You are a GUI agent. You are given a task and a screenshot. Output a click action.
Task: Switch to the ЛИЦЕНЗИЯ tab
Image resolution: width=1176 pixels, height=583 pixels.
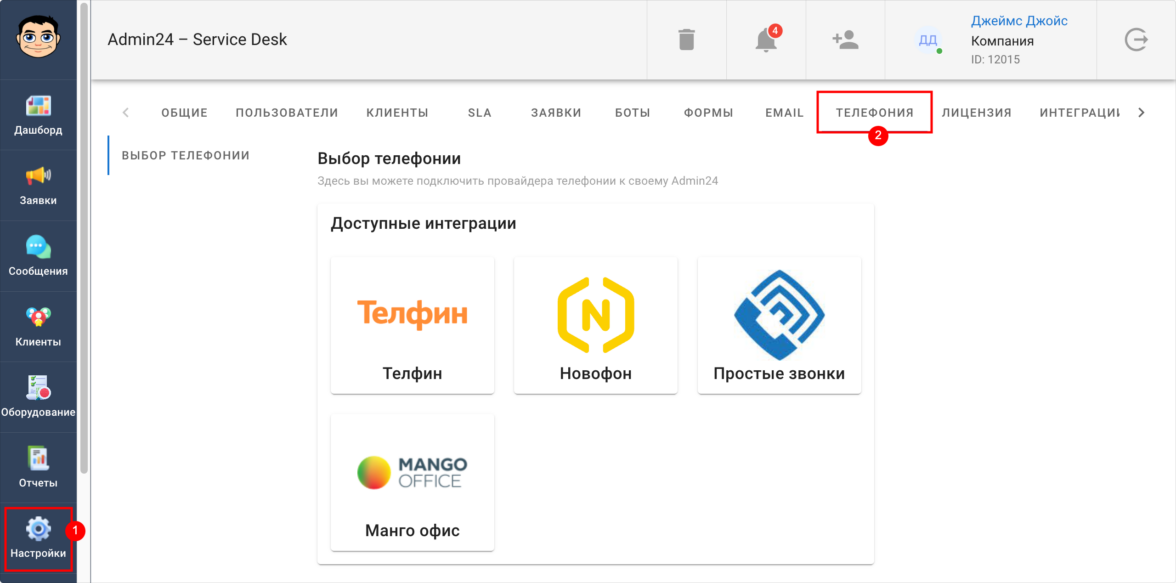976,113
